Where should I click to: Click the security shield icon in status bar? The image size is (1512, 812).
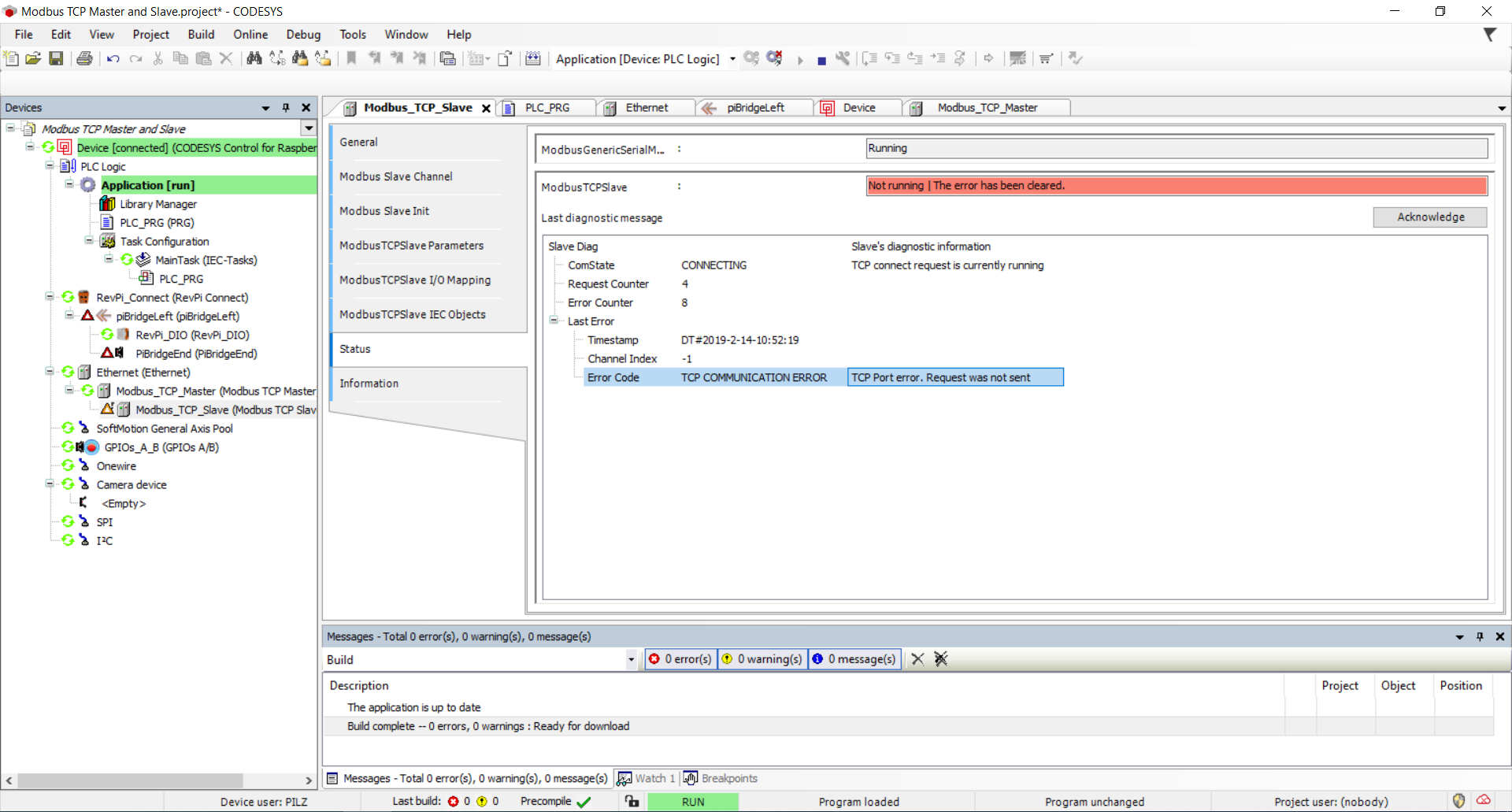click(x=1458, y=801)
